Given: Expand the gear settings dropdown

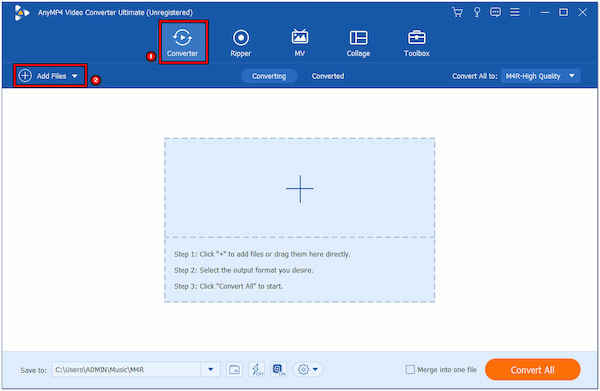Looking at the screenshot, I should [x=308, y=370].
